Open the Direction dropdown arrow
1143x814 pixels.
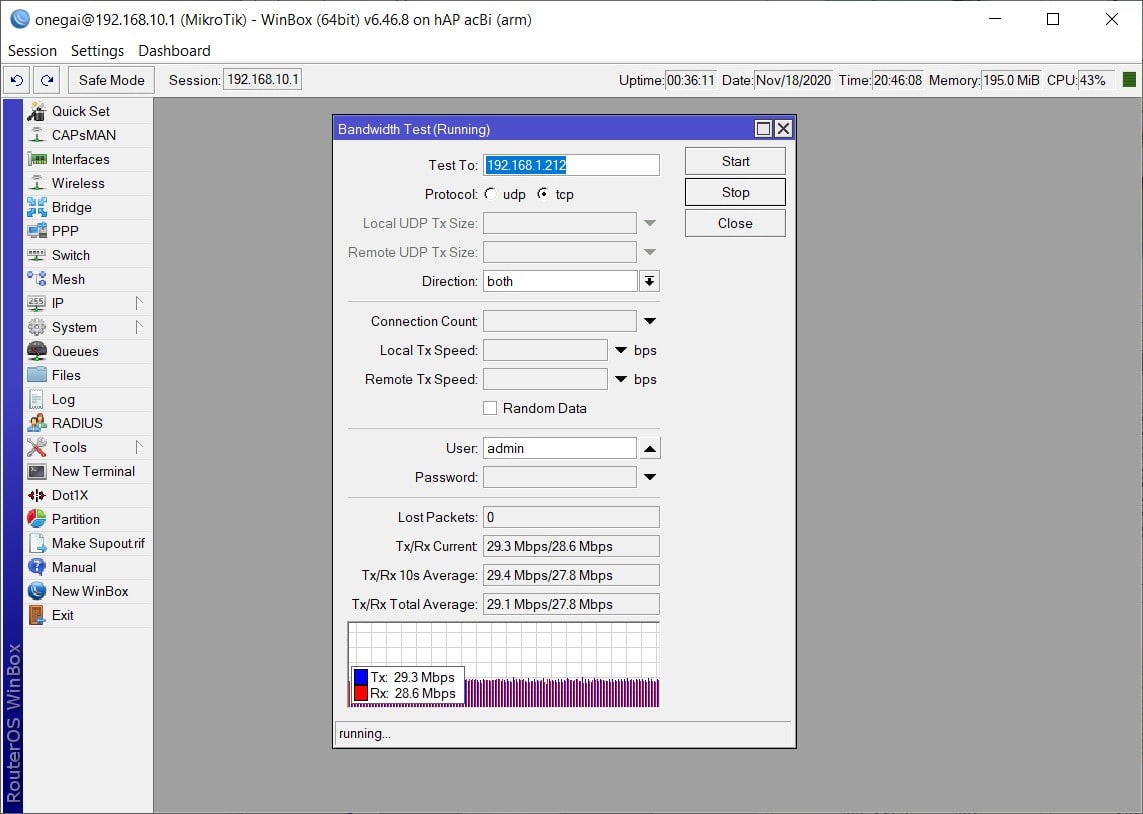tap(649, 281)
